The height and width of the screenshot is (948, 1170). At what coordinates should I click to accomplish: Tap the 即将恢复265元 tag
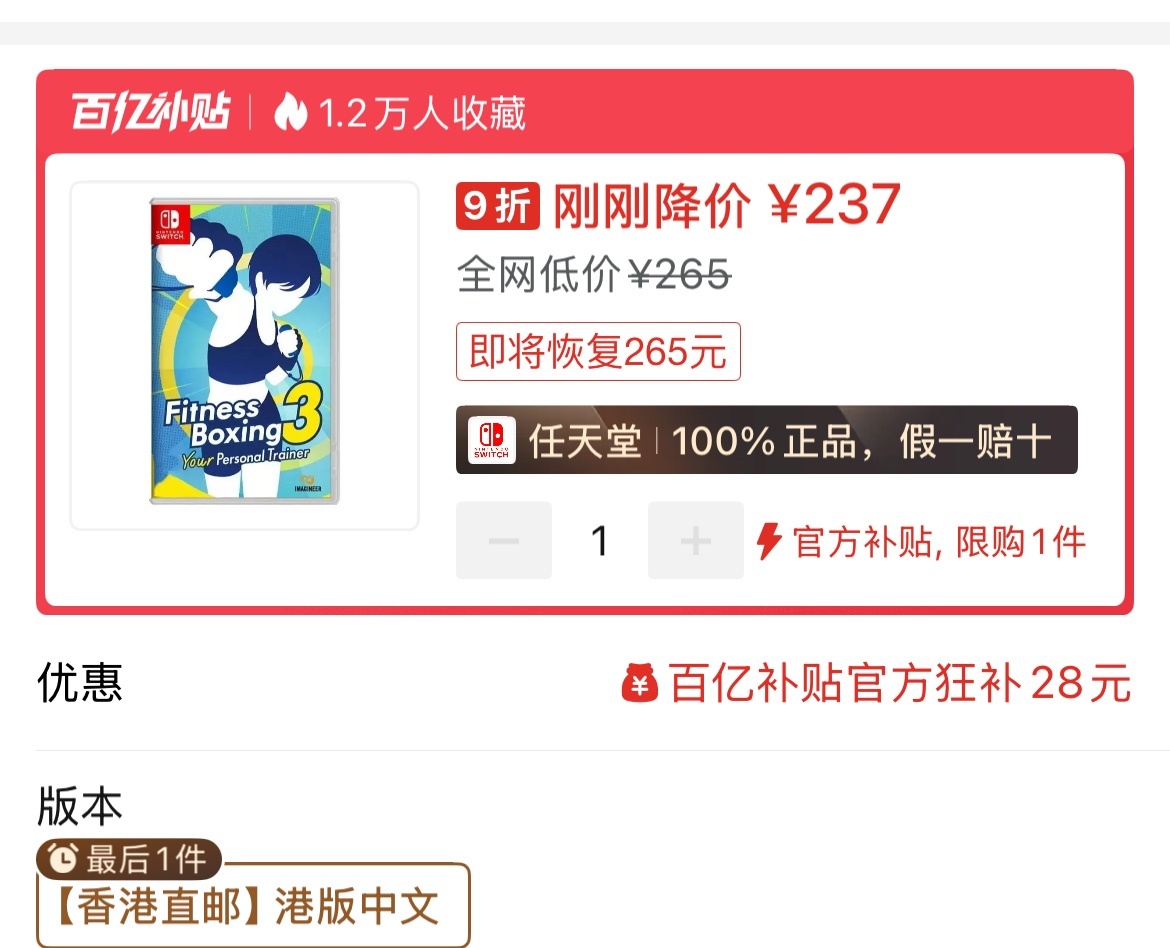coord(598,352)
